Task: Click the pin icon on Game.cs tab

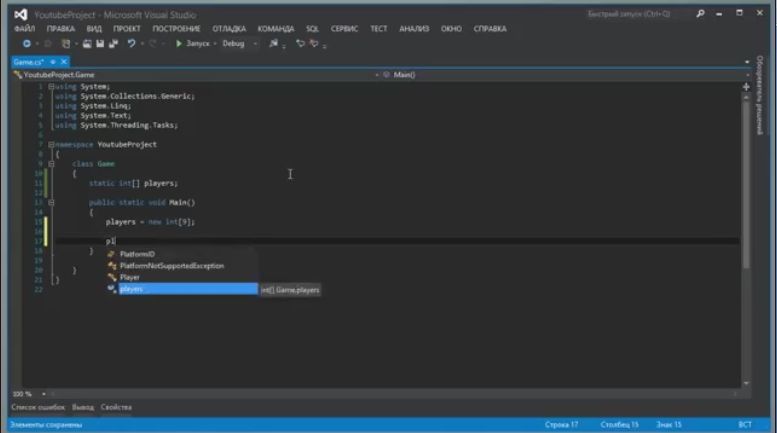Action: pos(53,62)
